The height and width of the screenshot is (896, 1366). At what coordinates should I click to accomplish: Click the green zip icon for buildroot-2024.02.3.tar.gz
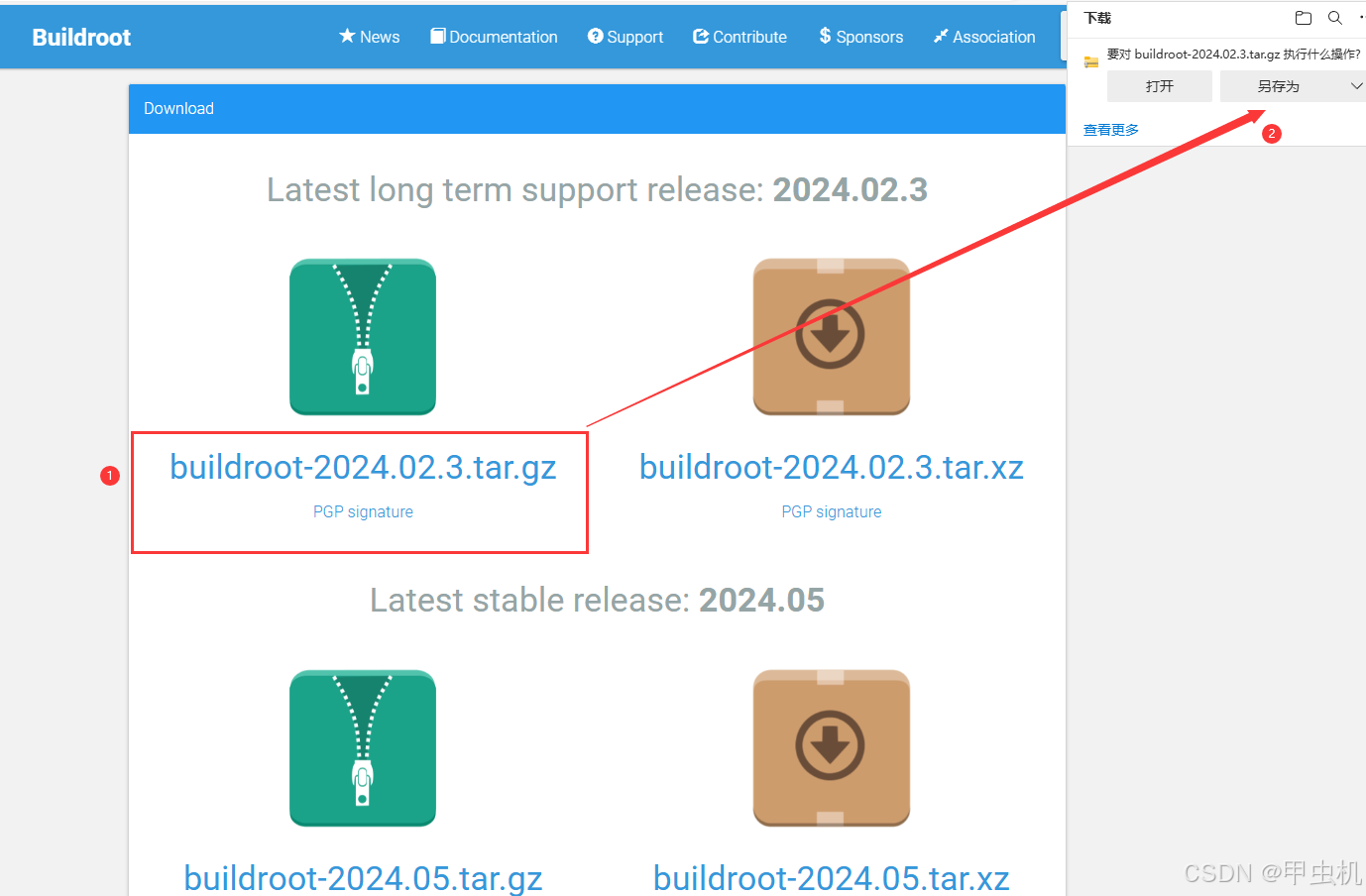[363, 337]
